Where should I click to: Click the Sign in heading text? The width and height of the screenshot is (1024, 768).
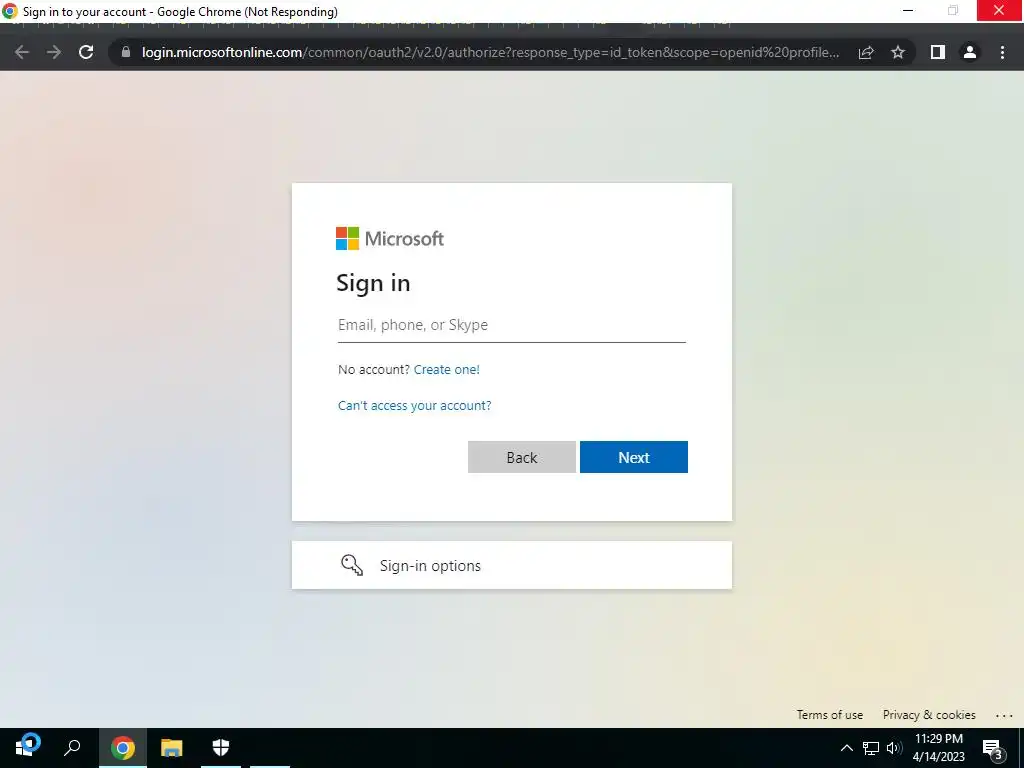click(x=373, y=283)
